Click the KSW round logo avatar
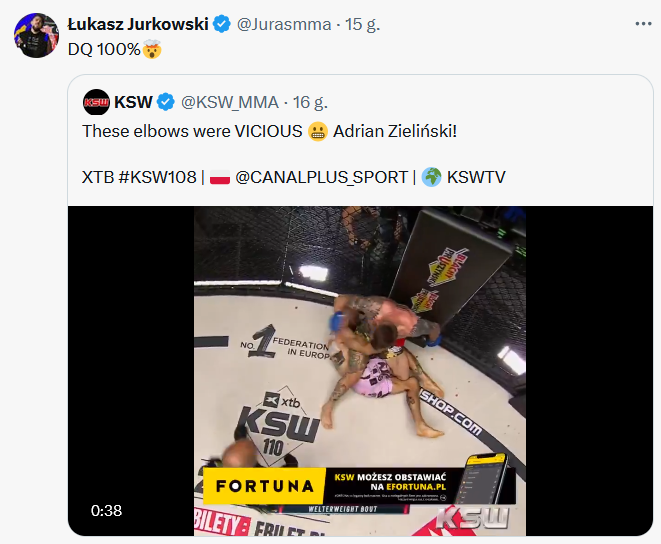The image size is (661, 544). click(x=96, y=102)
